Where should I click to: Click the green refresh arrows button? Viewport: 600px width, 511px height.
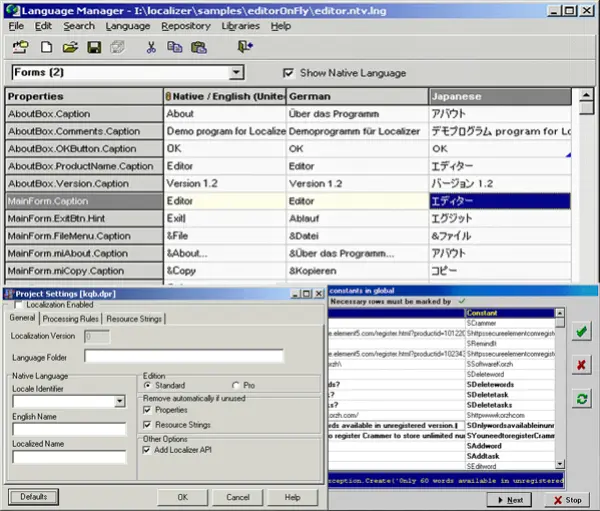[581, 399]
